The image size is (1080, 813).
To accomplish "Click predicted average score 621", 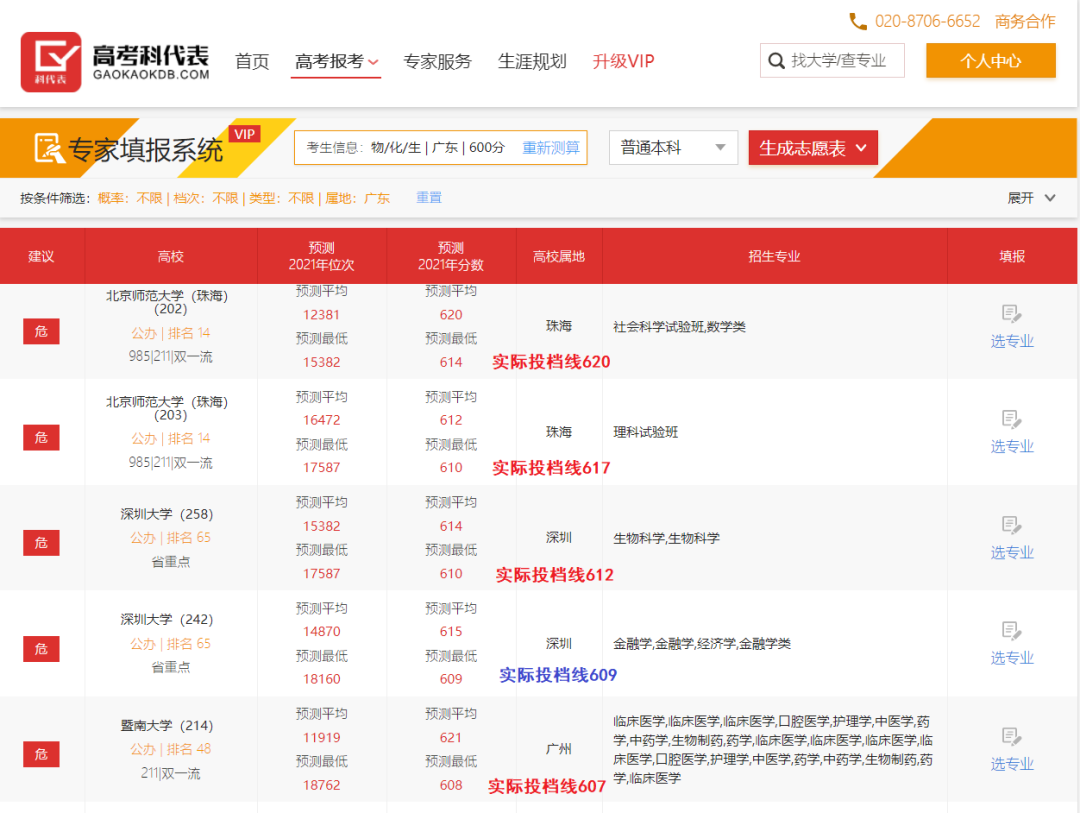I will (451, 738).
